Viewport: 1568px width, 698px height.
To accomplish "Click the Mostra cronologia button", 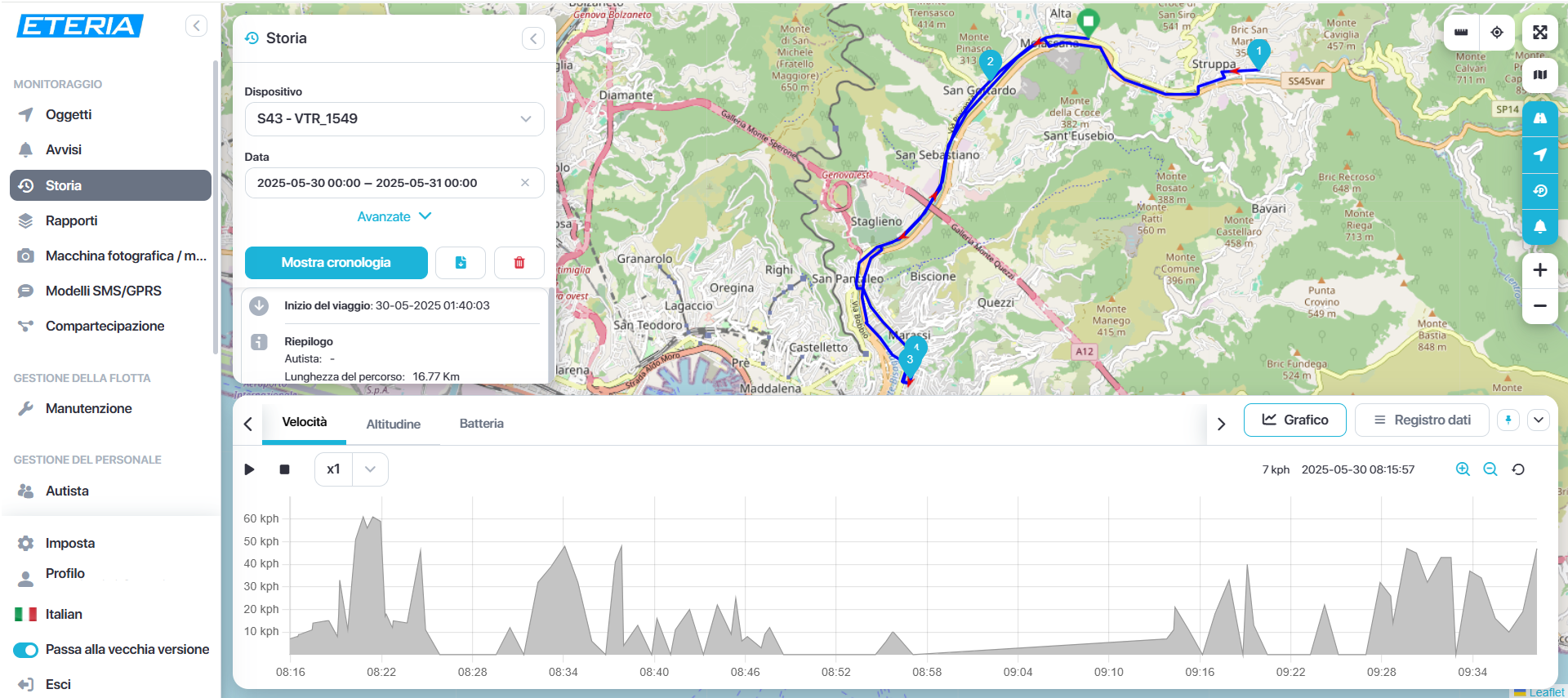I will coord(336,263).
